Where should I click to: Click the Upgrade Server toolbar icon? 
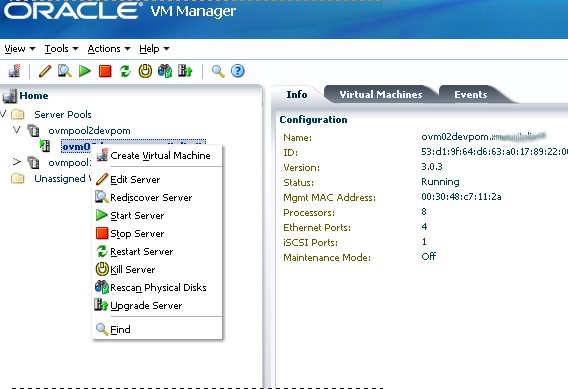click(185, 71)
